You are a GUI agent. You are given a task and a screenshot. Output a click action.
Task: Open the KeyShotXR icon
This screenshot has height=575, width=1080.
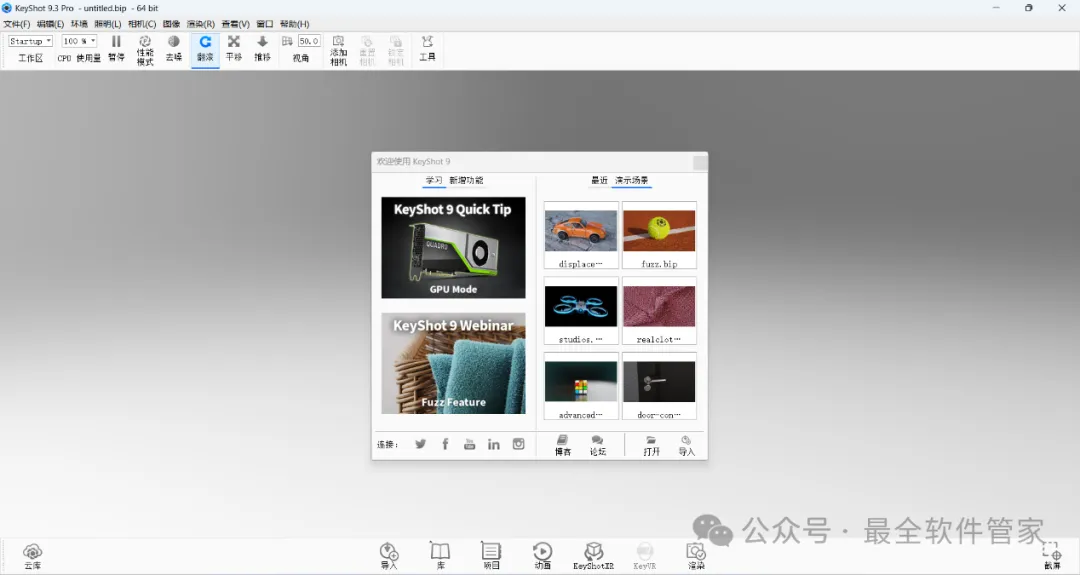point(594,556)
